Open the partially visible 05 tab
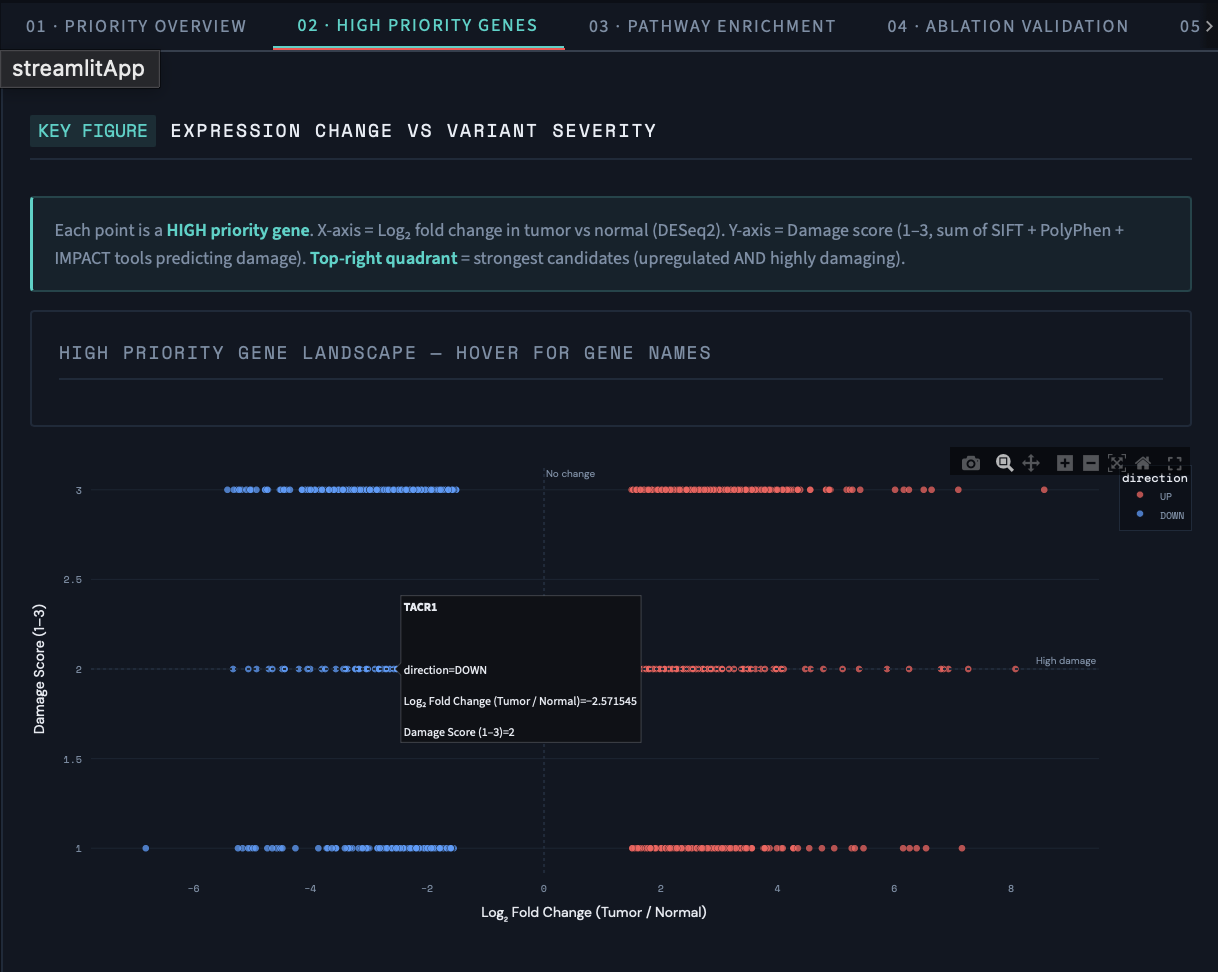The width and height of the screenshot is (1218, 972). coord(1189,26)
